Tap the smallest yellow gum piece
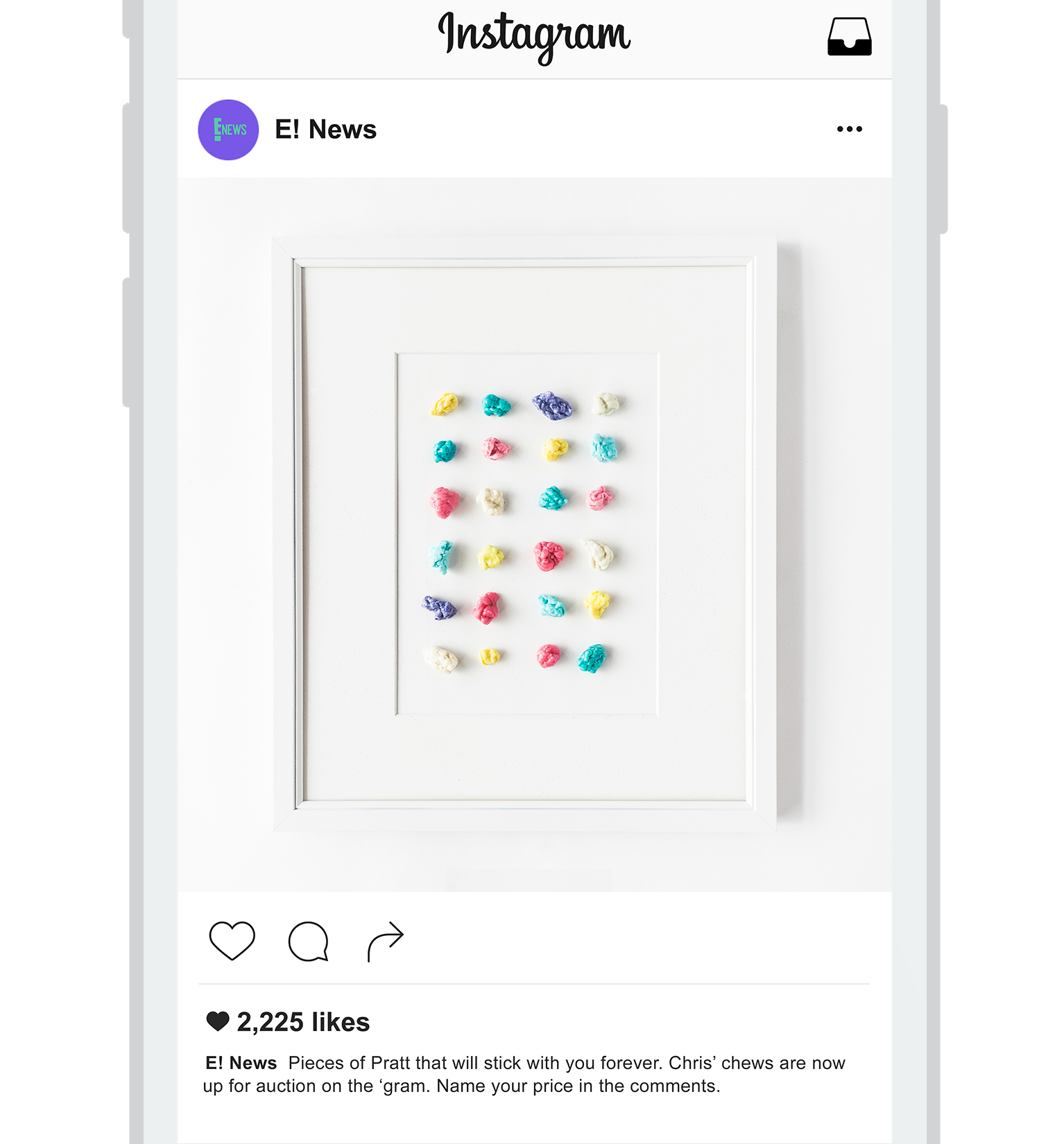 tap(490, 656)
